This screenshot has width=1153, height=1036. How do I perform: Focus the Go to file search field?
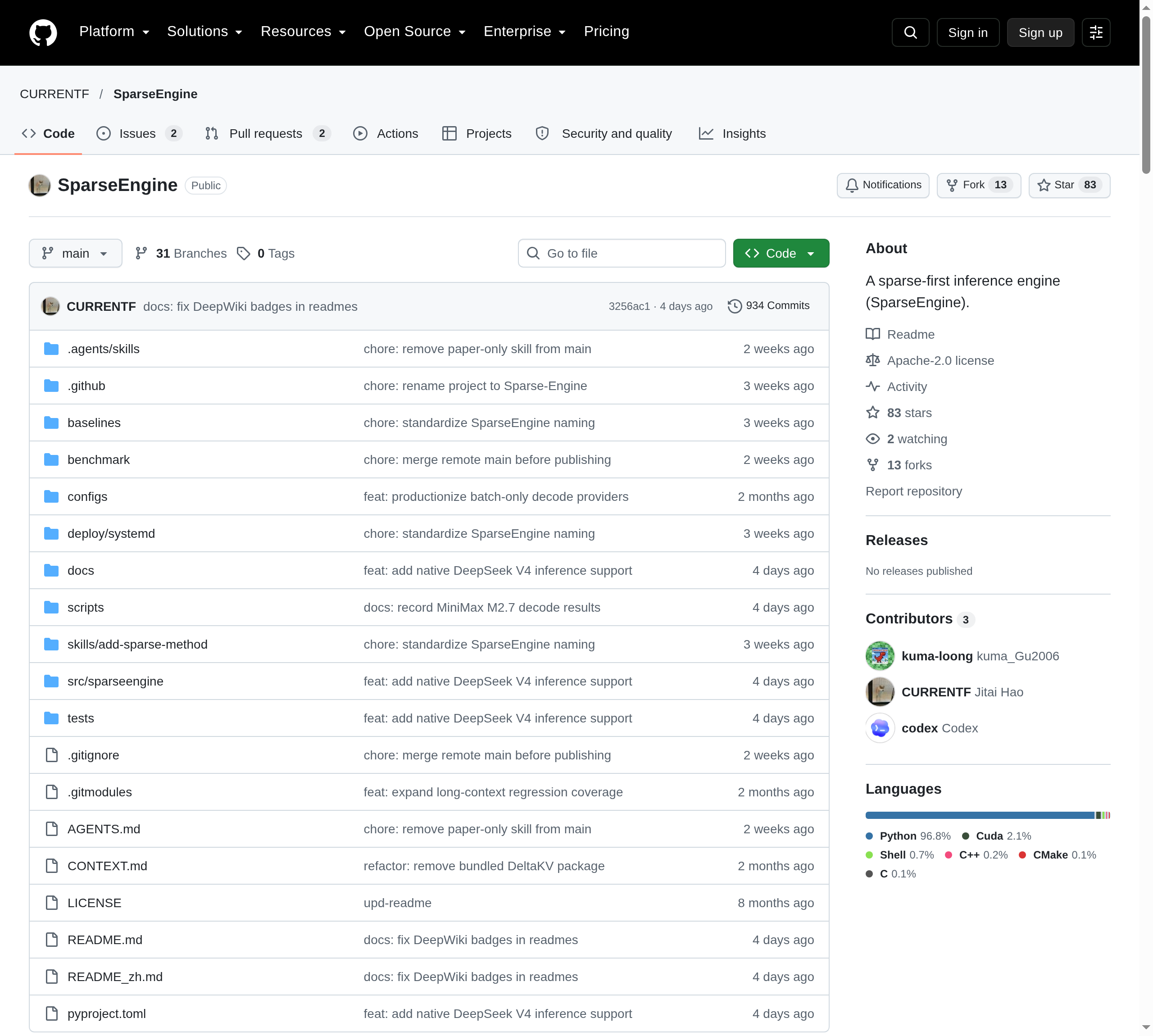coord(622,253)
